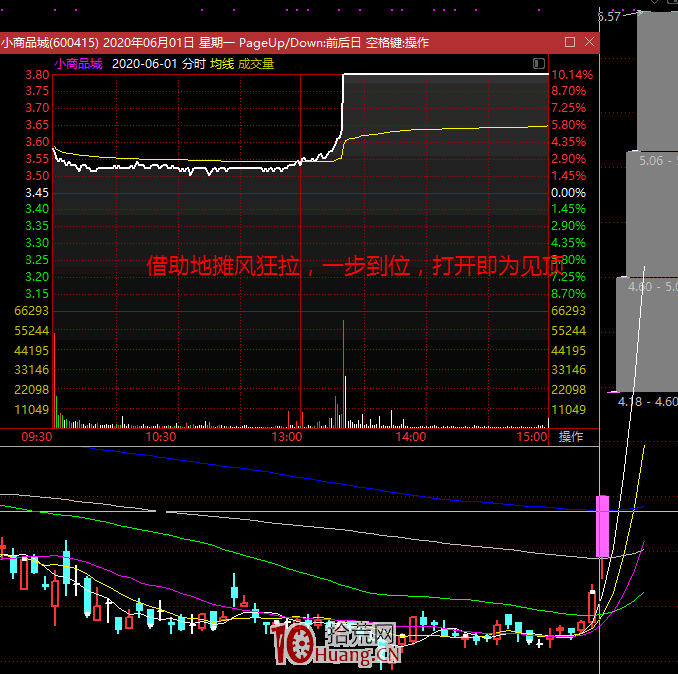
Task: Click the tallest red volume bar after 13:00
Action: [343, 374]
